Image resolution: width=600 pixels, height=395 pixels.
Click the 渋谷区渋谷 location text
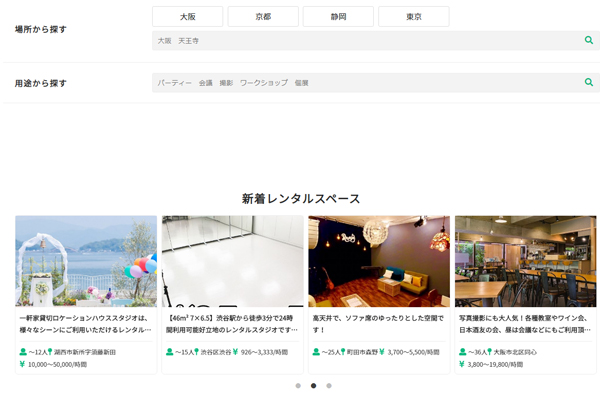pos(216,352)
